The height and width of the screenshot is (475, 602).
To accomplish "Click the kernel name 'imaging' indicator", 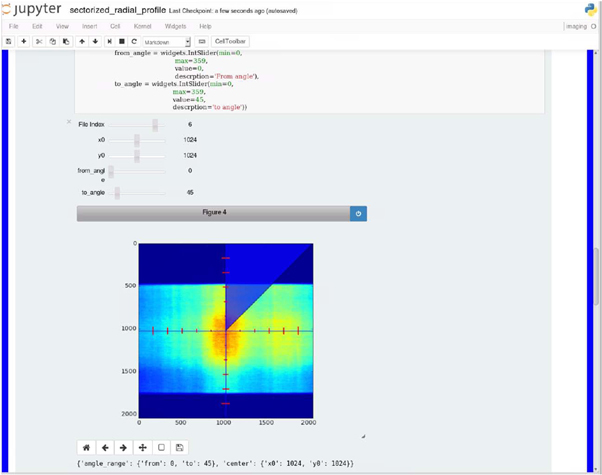I will pos(576,26).
